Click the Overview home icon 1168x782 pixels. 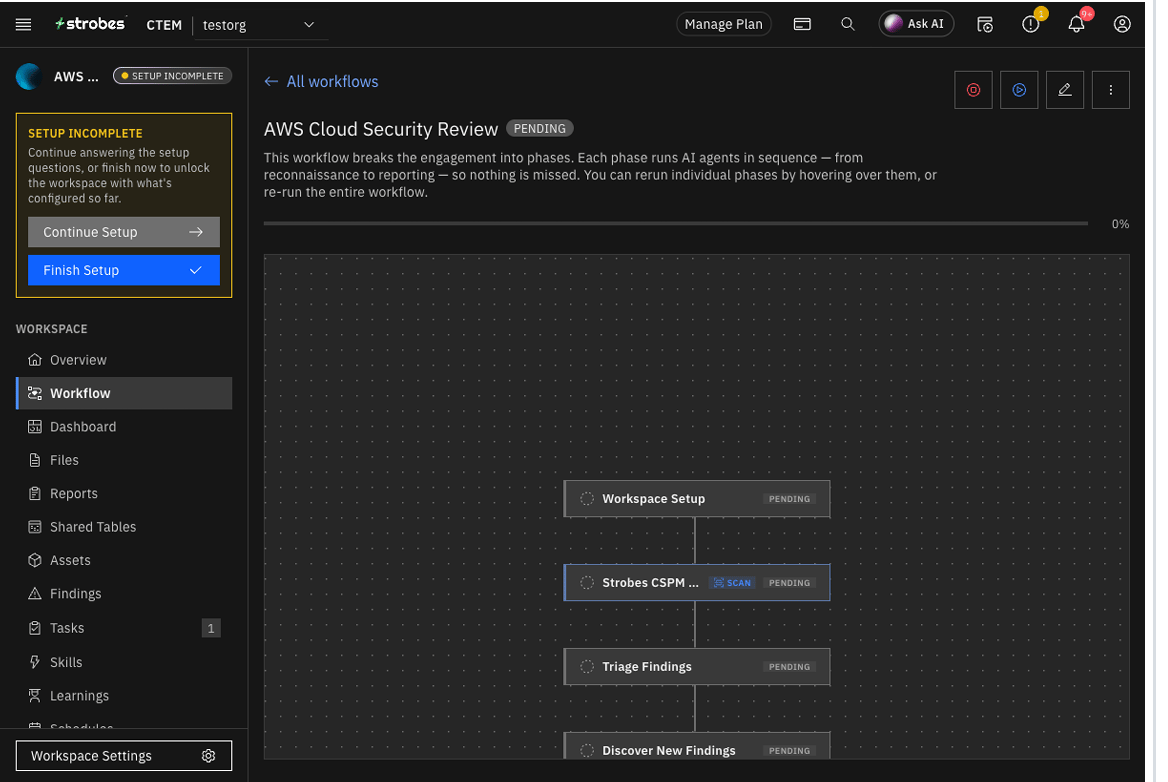click(34, 360)
